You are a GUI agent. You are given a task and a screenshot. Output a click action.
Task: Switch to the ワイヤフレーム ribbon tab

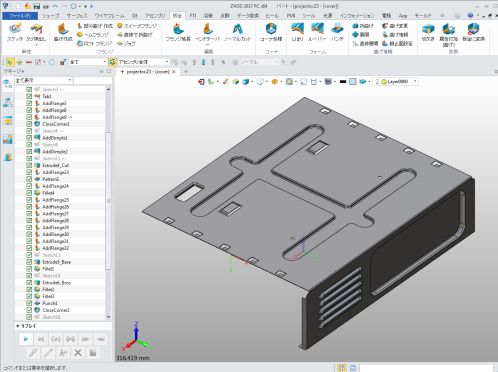110,16
